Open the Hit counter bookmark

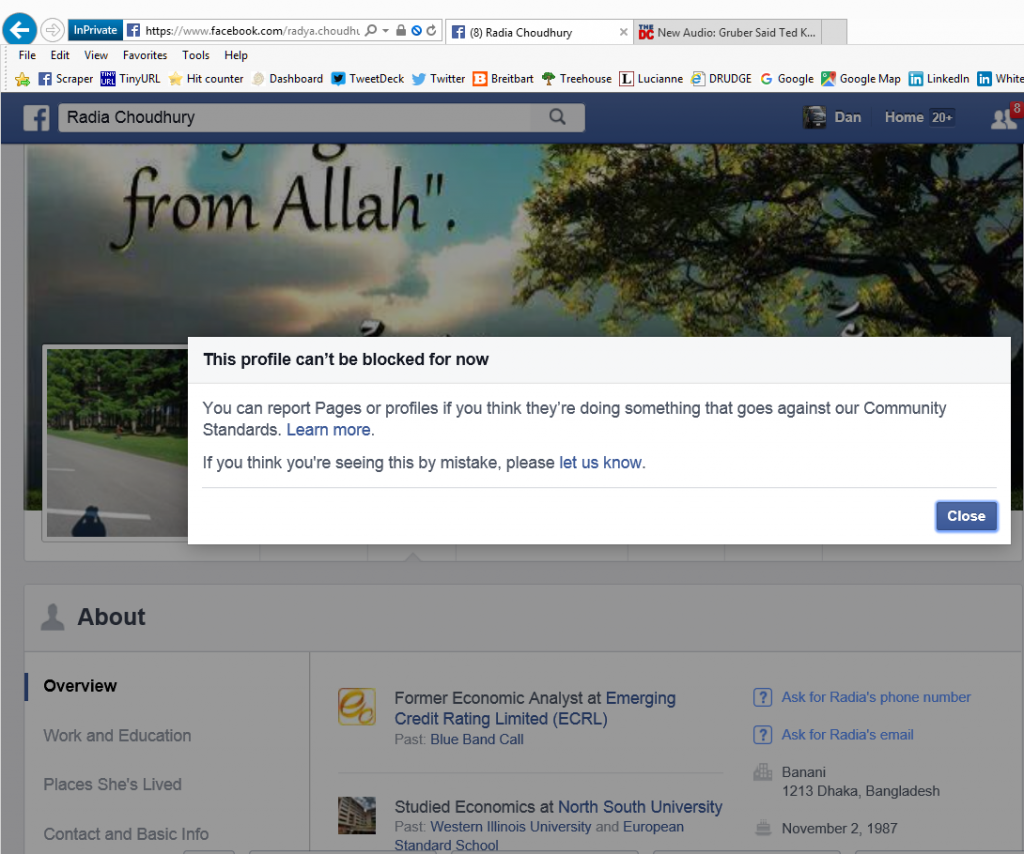tap(206, 79)
